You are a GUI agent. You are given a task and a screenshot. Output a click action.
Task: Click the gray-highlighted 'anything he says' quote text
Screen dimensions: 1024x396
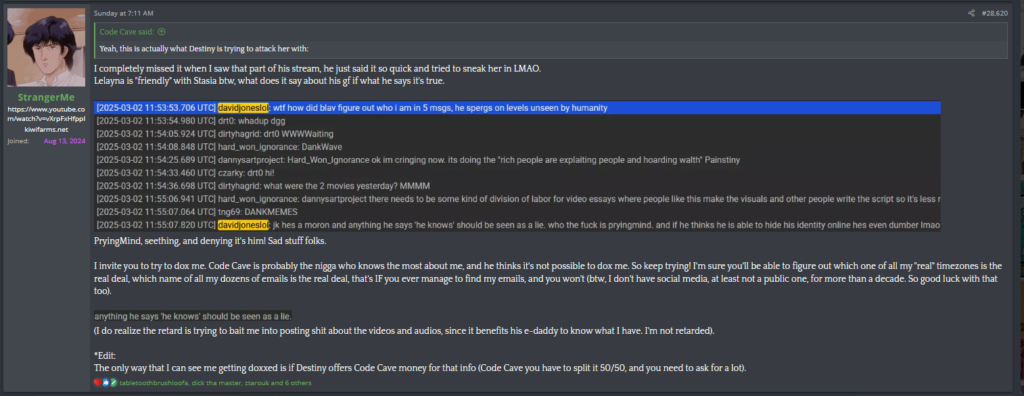pos(193,316)
